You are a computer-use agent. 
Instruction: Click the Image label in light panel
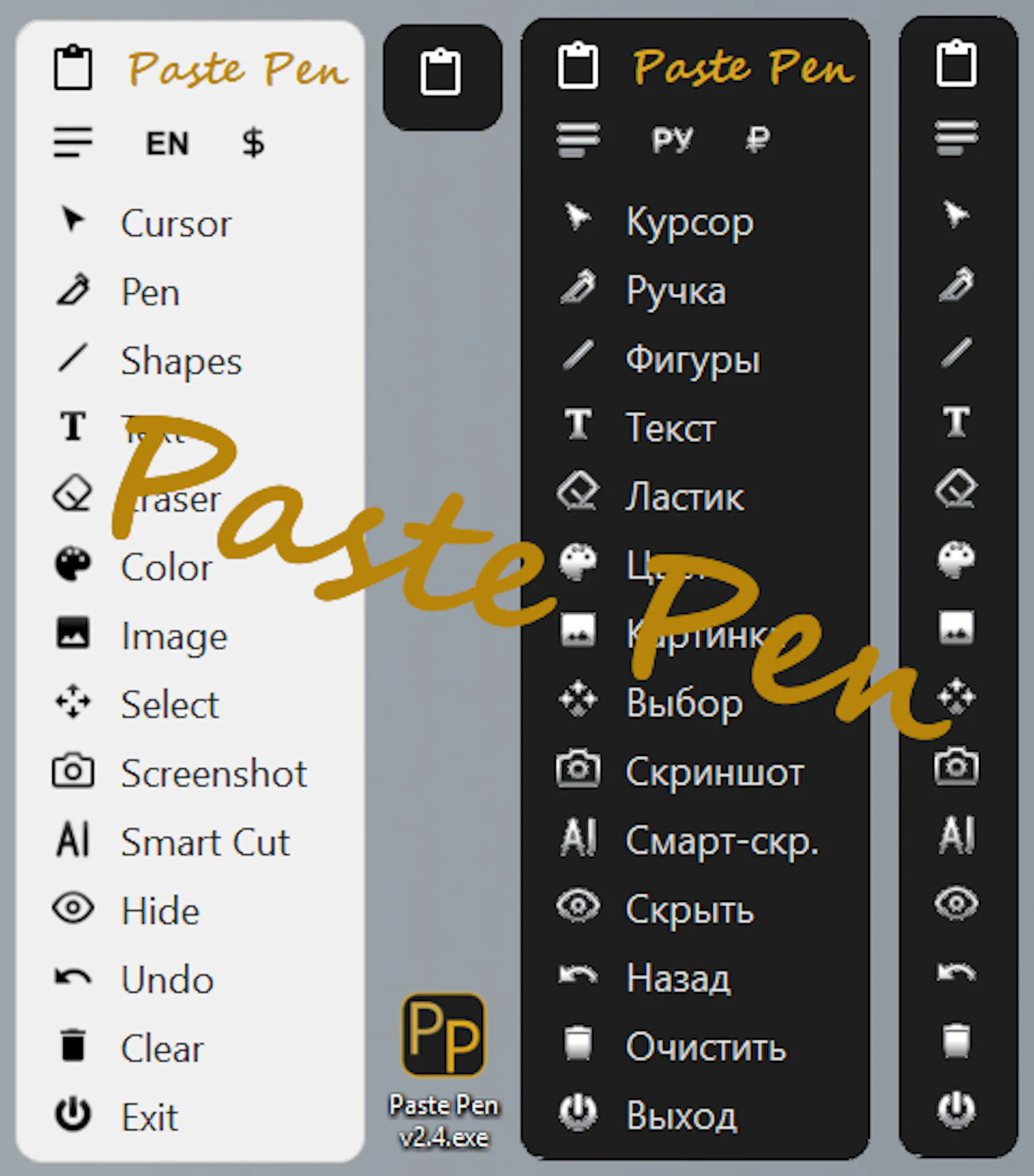(x=174, y=637)
